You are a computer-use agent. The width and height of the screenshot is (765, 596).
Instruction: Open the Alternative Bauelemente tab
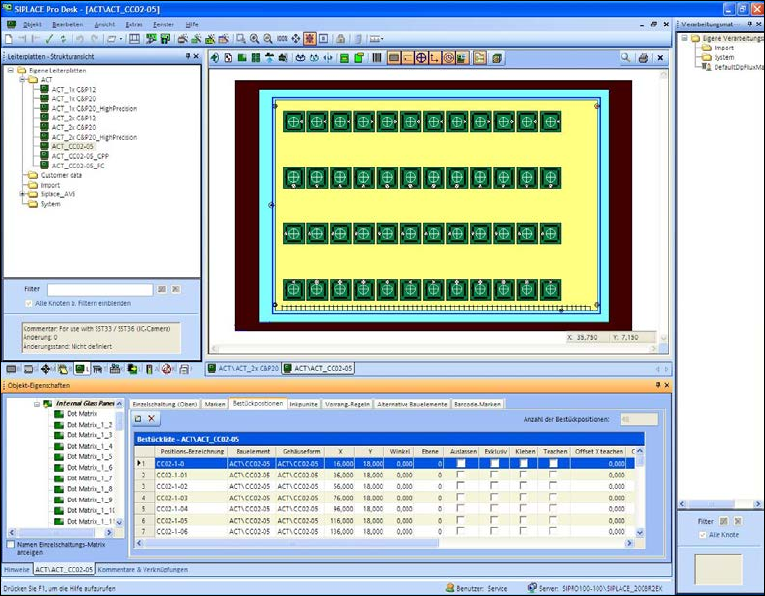[x=412, y=404]
